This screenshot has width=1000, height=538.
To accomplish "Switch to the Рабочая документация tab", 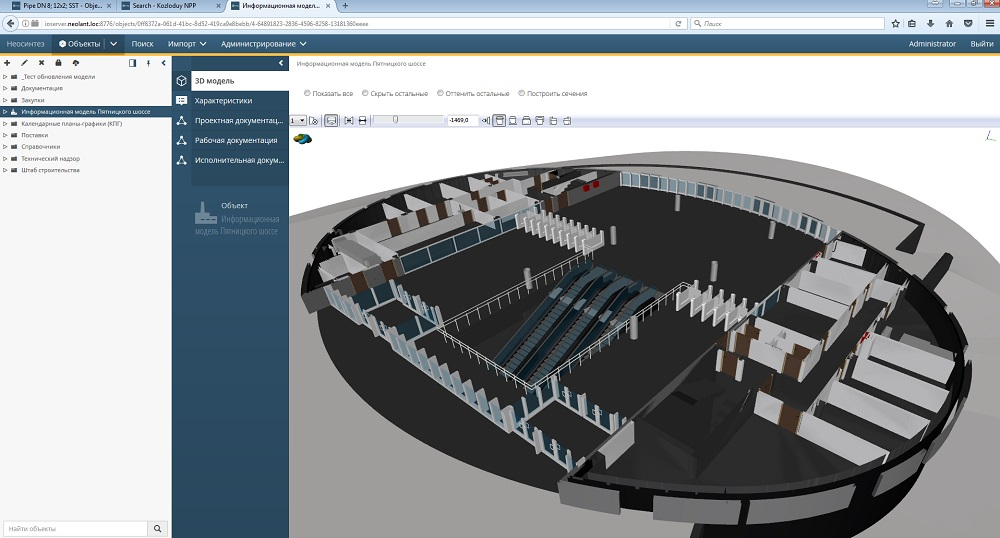I will coord(240,140).
